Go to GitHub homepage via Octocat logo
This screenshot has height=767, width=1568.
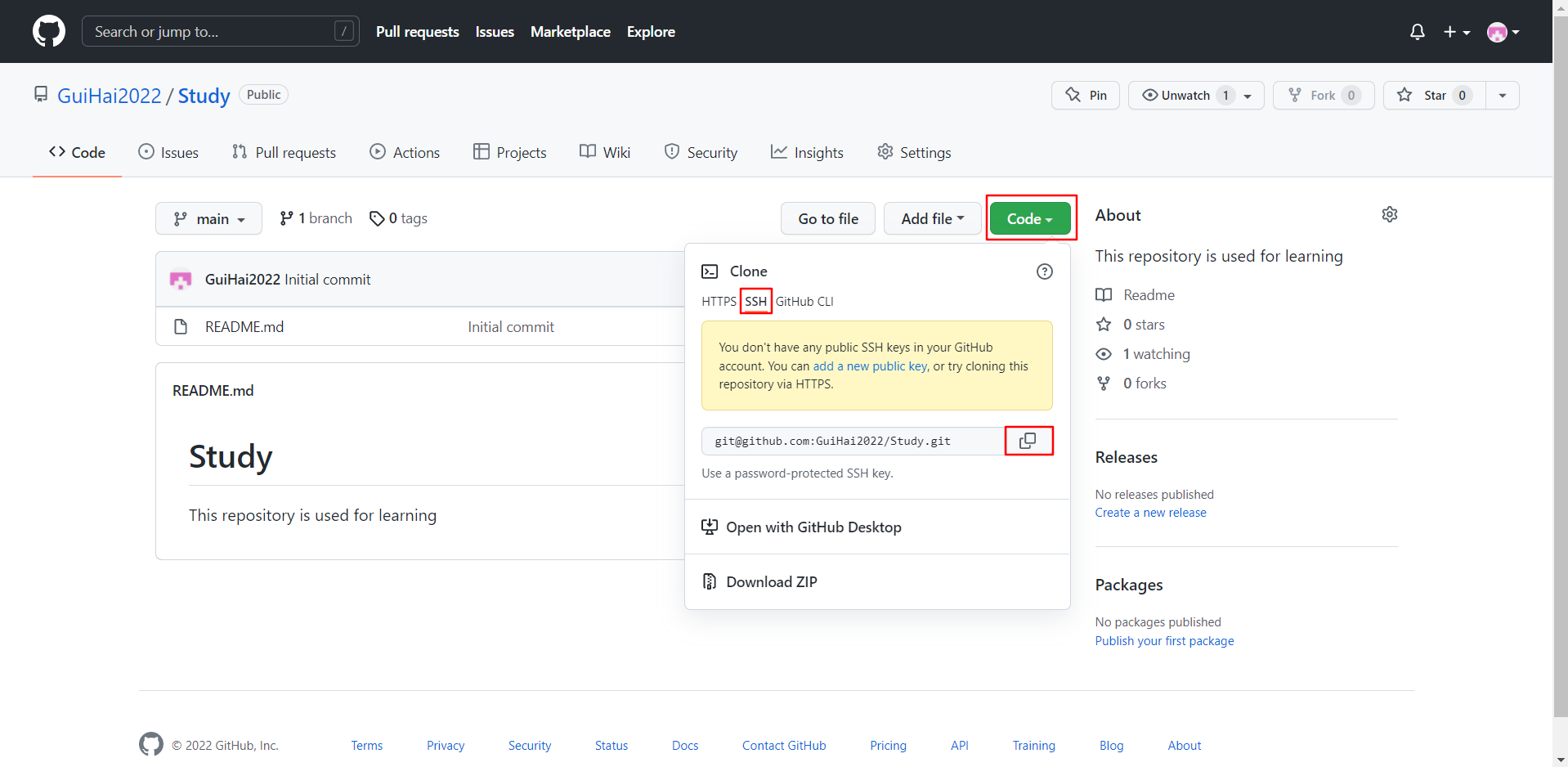tap(49, 31)
